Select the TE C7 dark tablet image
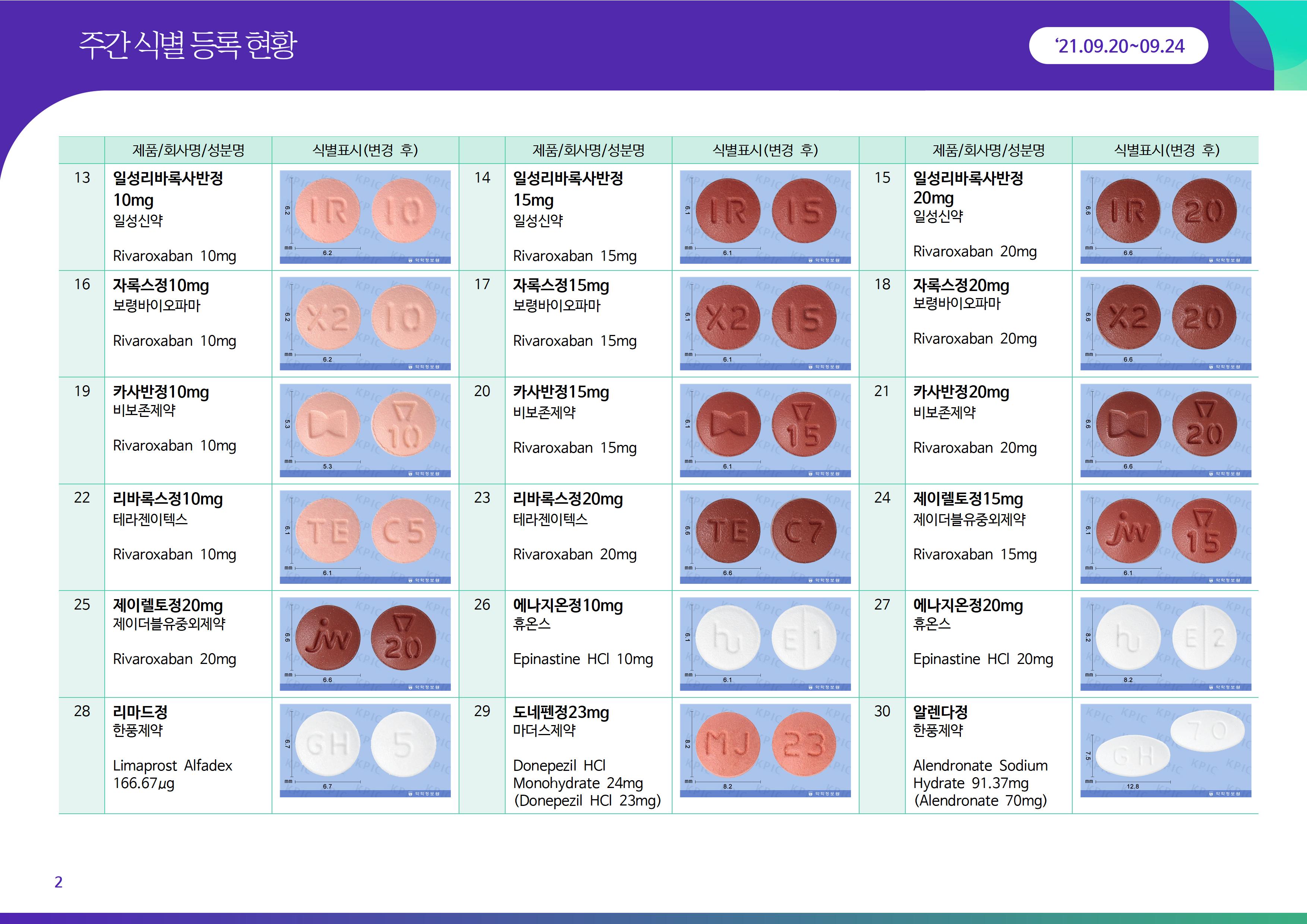 pos(765,536)
